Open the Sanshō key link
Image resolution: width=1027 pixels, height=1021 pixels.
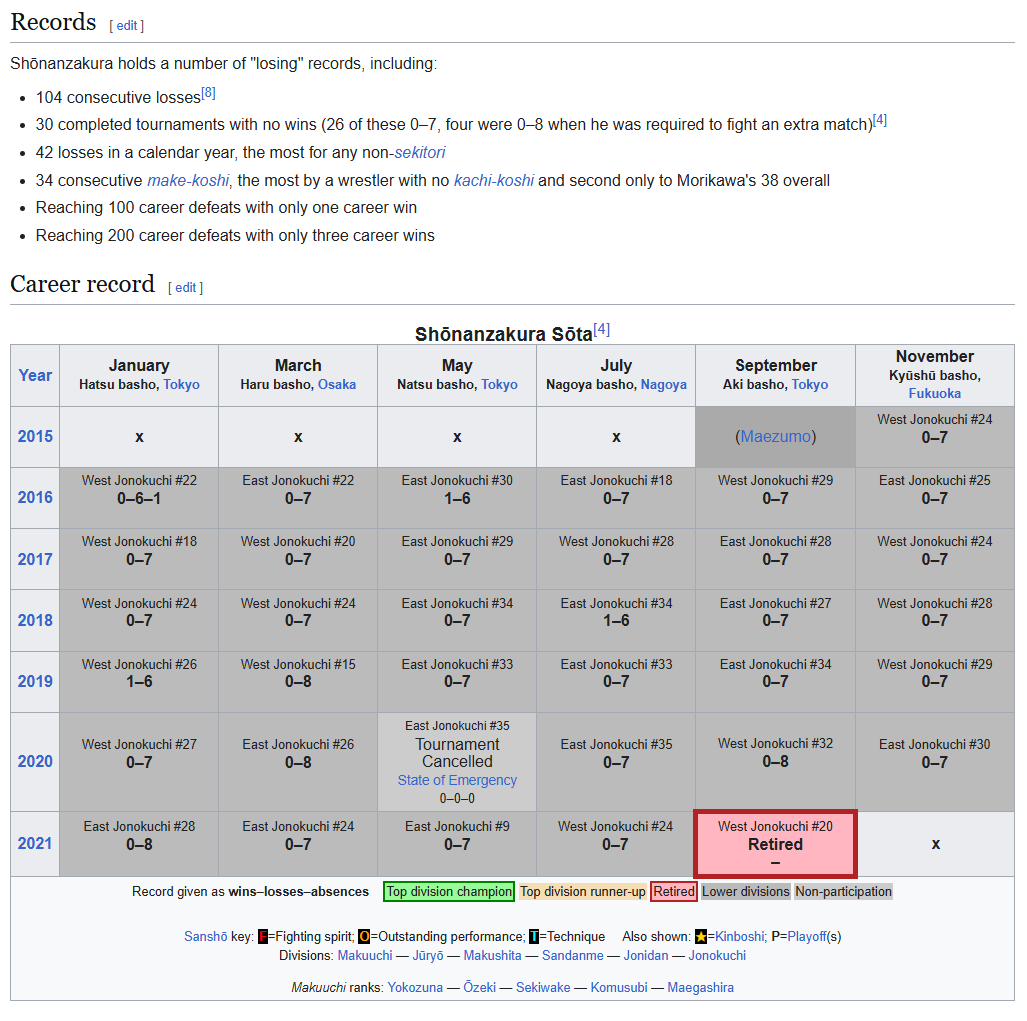(x=206, y=937)
